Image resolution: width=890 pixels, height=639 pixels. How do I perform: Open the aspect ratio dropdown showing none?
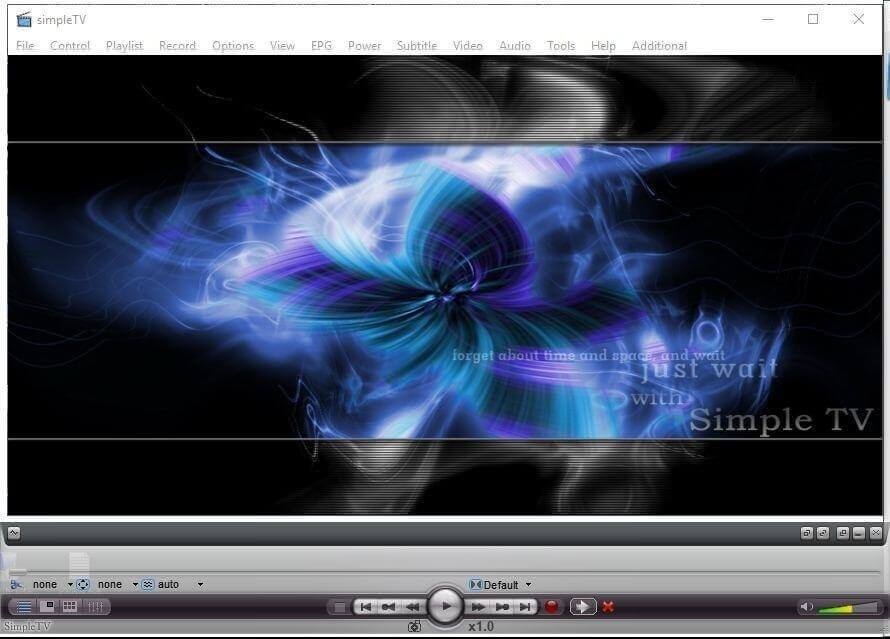(x=118, y=585)
